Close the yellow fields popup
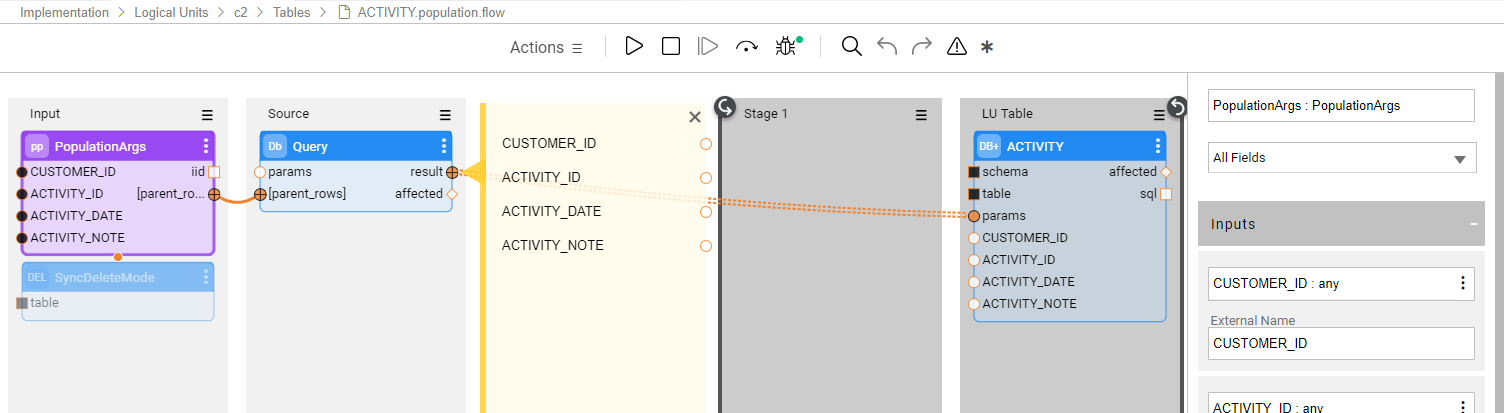 (695, 117)
